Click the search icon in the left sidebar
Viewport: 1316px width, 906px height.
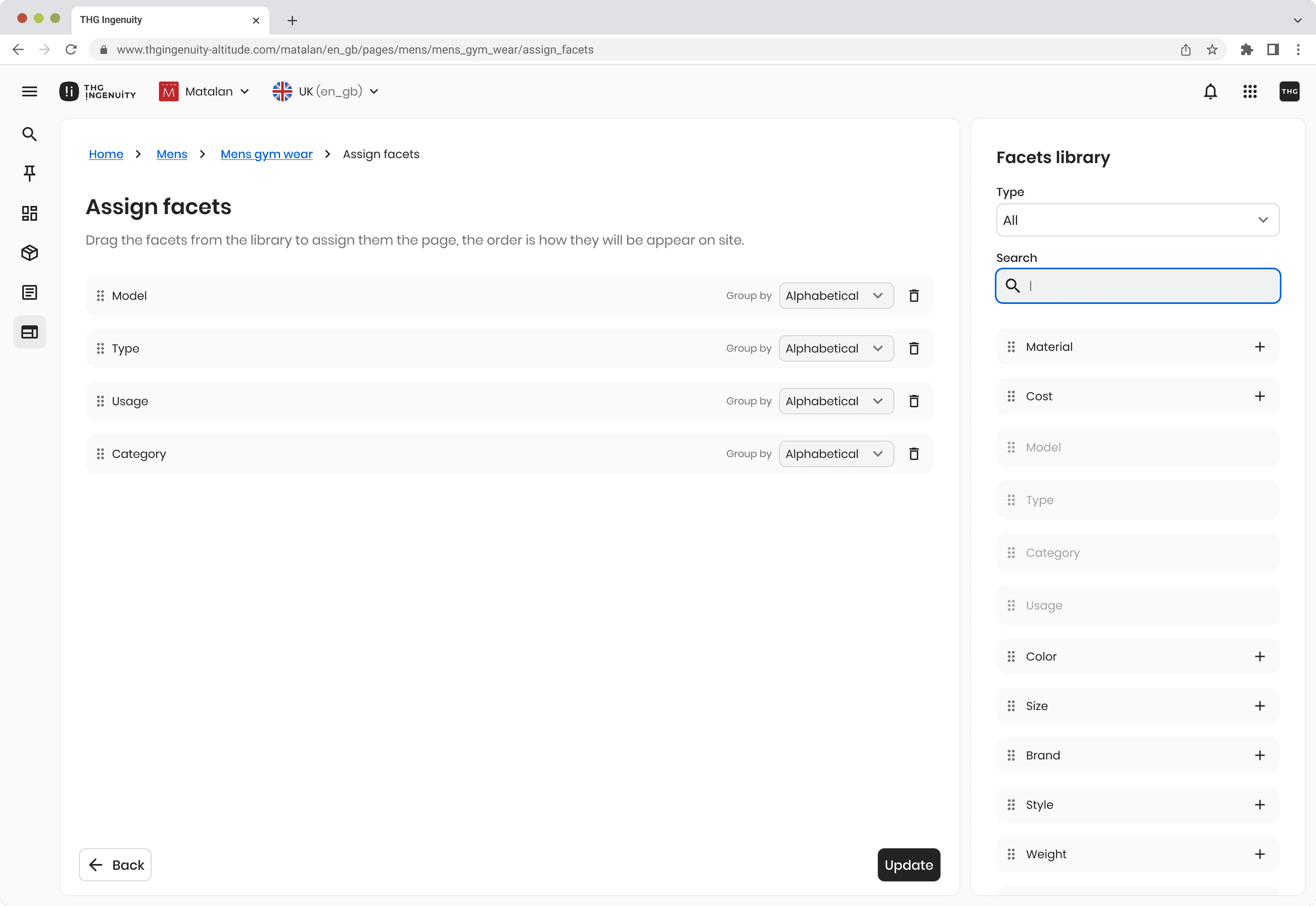tap(30, 134)
